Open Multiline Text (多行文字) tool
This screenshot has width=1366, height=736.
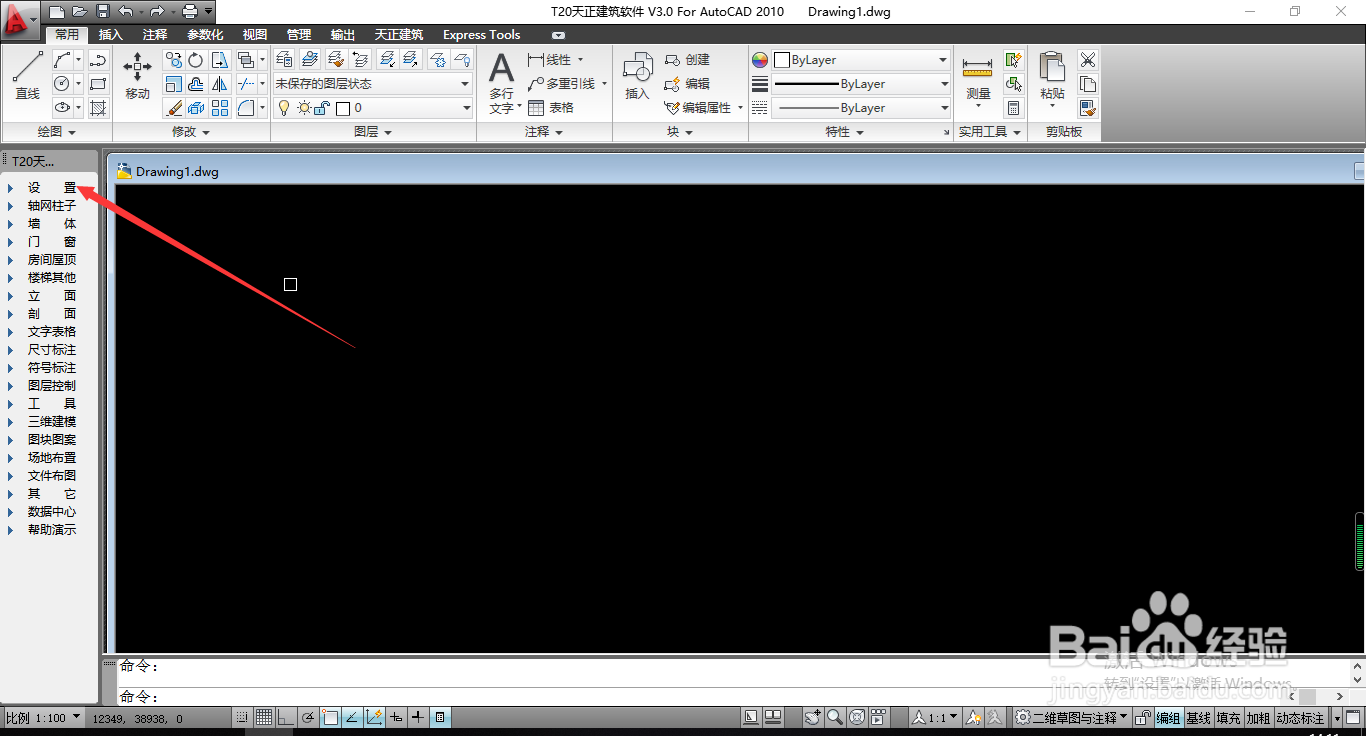[501, 82]
